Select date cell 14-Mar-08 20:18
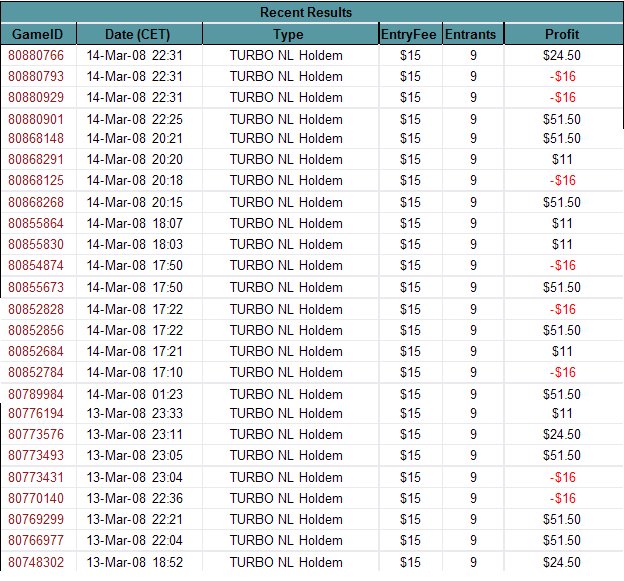This screenshot has width=624, height=581. [x=135, y=181]
